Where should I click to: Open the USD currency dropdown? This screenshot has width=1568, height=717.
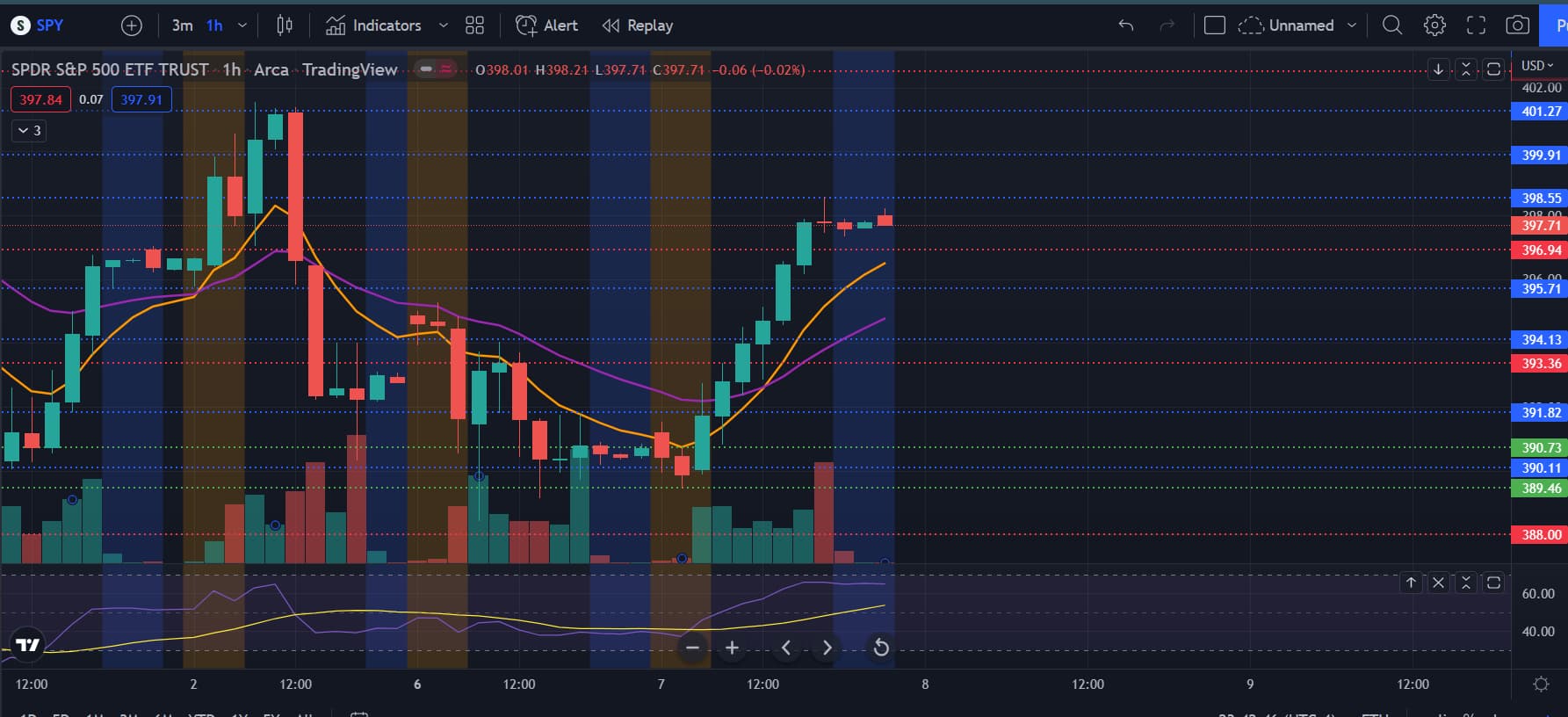coord(1537,65)
